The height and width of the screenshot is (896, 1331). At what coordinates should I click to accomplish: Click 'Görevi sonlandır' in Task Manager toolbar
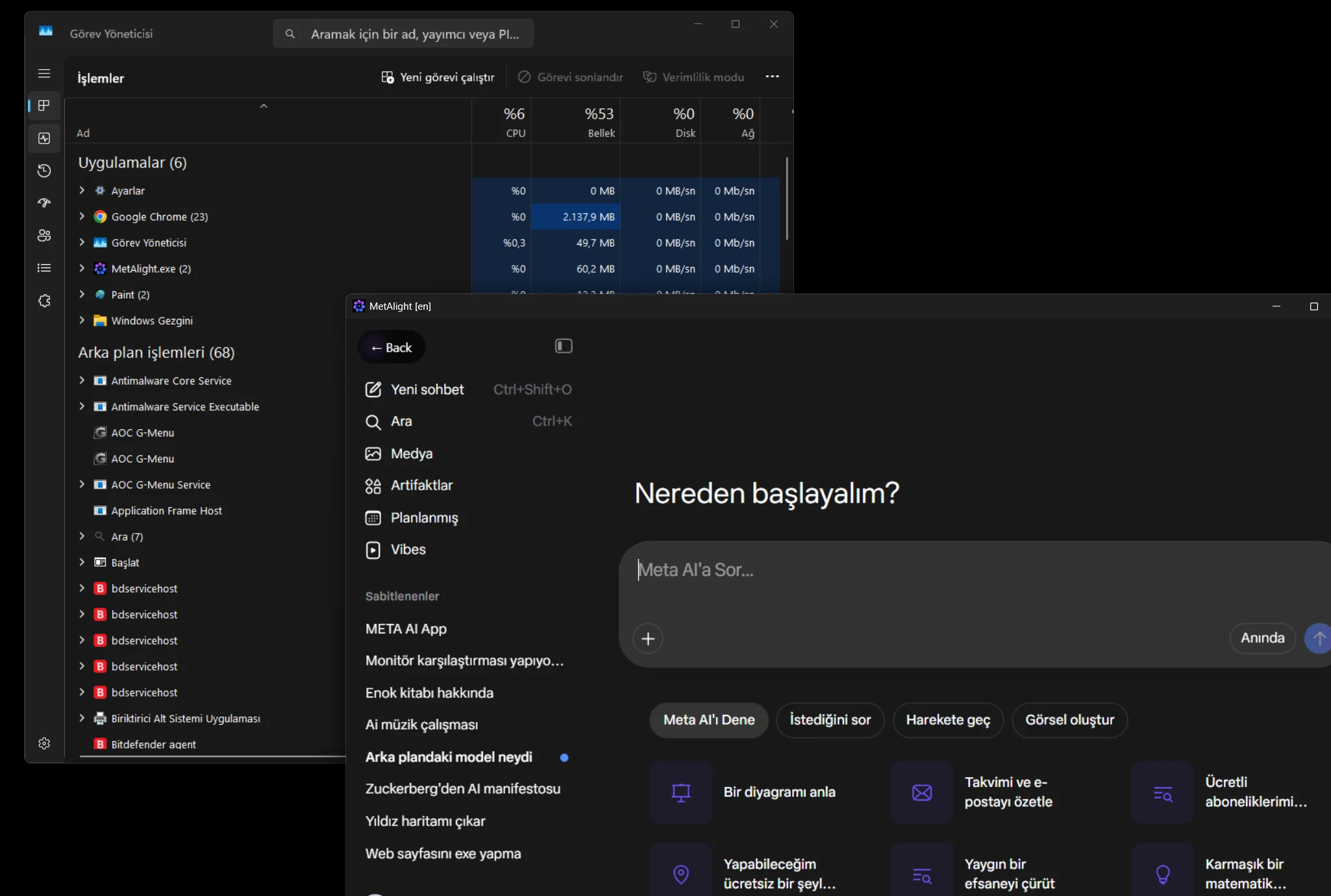point(570,77)
